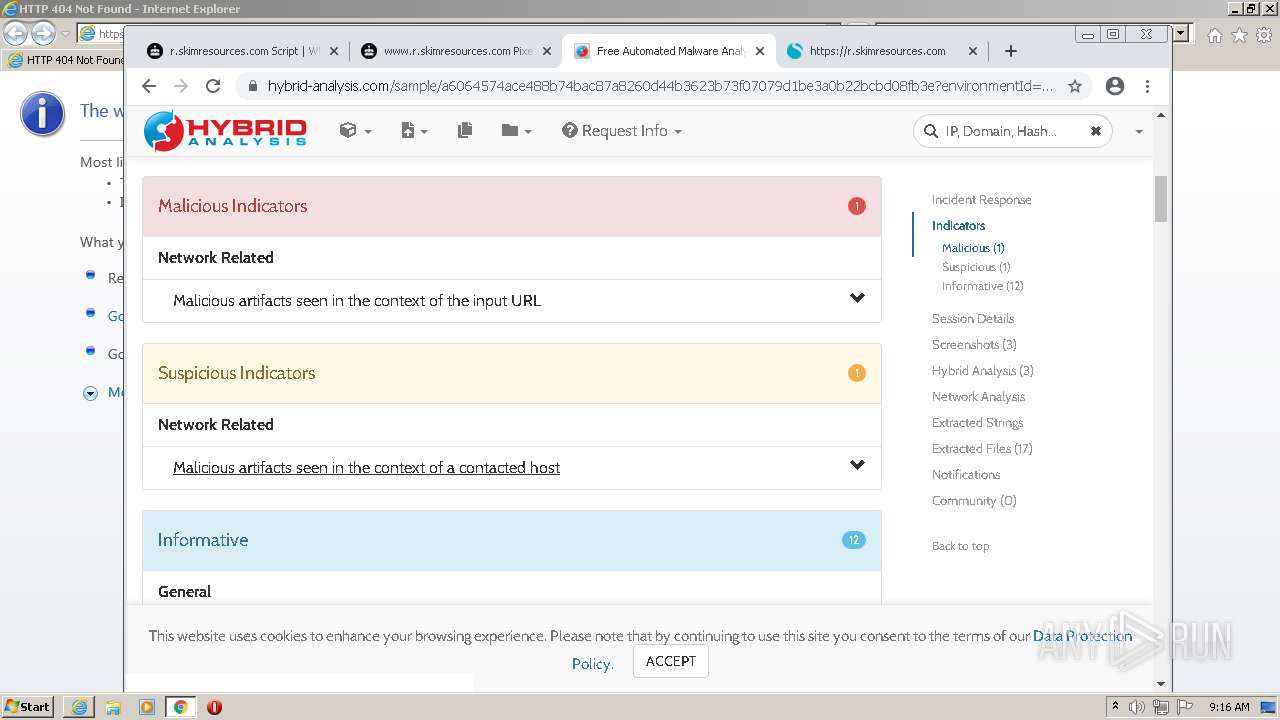Image resolution: width=1280 pixels, height=720 pixels.
Task: Jump to Session Details section
Action: (x=973, y=318)
